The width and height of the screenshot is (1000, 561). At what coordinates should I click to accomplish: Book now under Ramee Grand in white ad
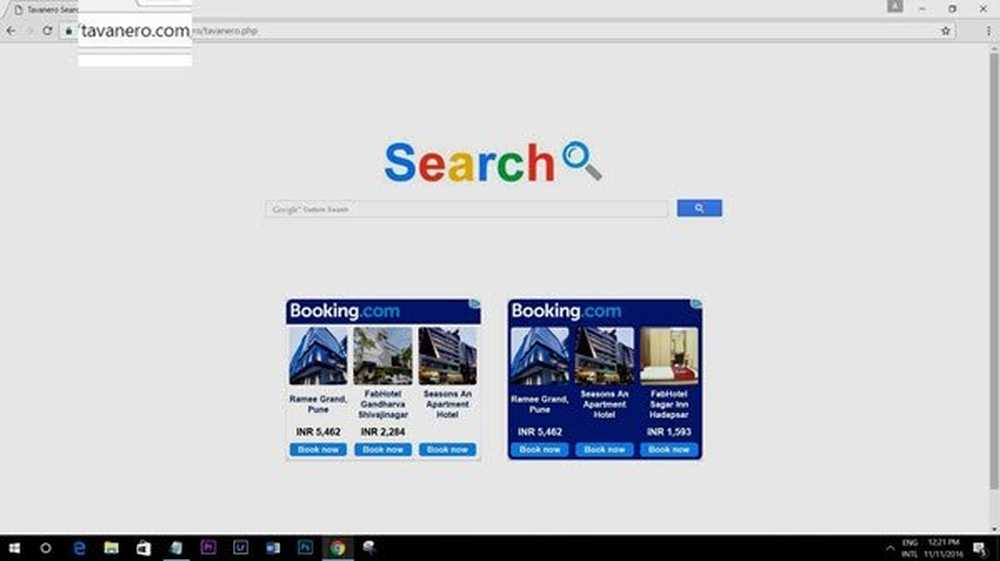click(x=318, y=449)
